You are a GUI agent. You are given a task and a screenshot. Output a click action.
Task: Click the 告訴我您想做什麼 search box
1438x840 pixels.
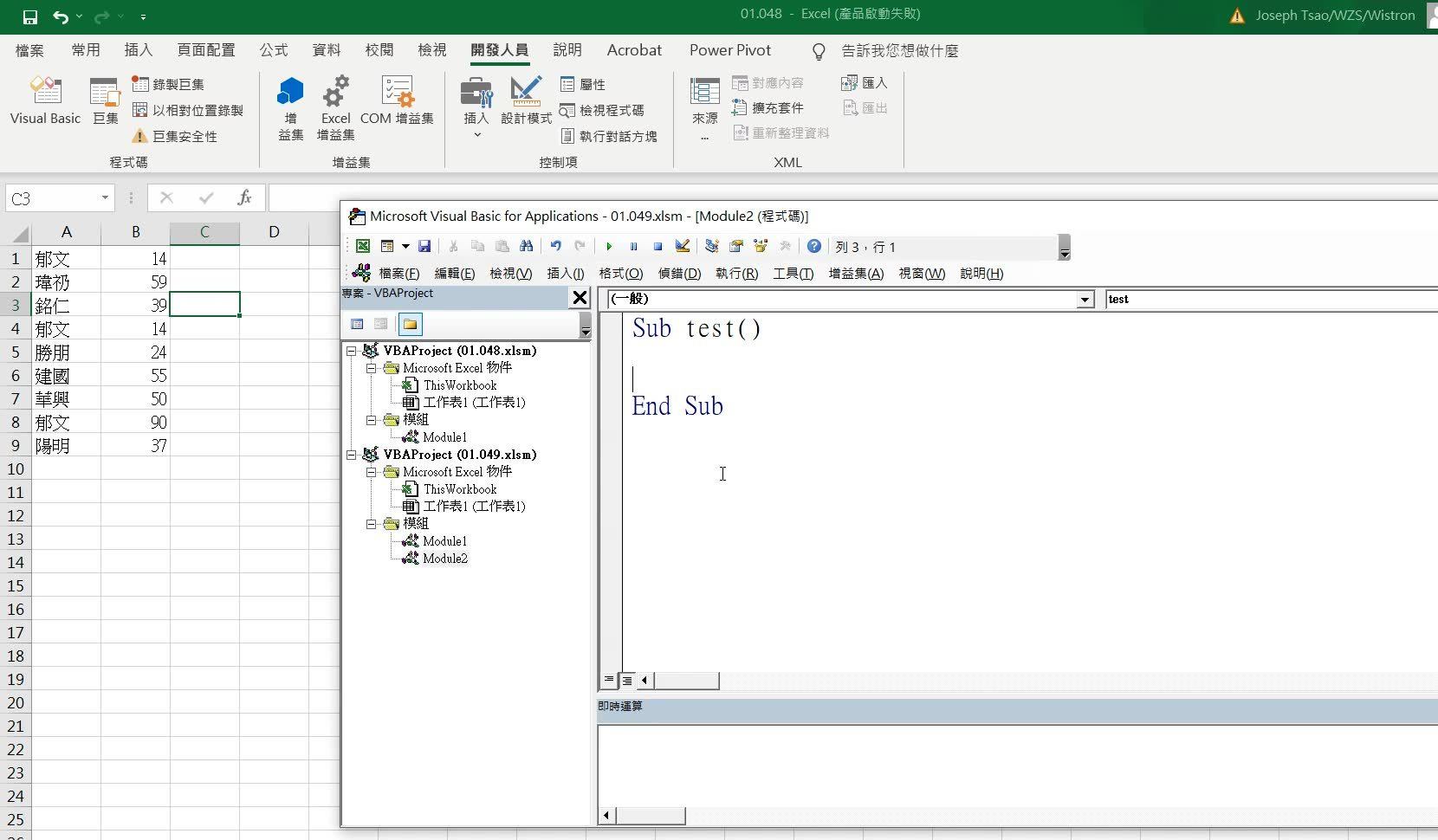click(x=900, y=51)
